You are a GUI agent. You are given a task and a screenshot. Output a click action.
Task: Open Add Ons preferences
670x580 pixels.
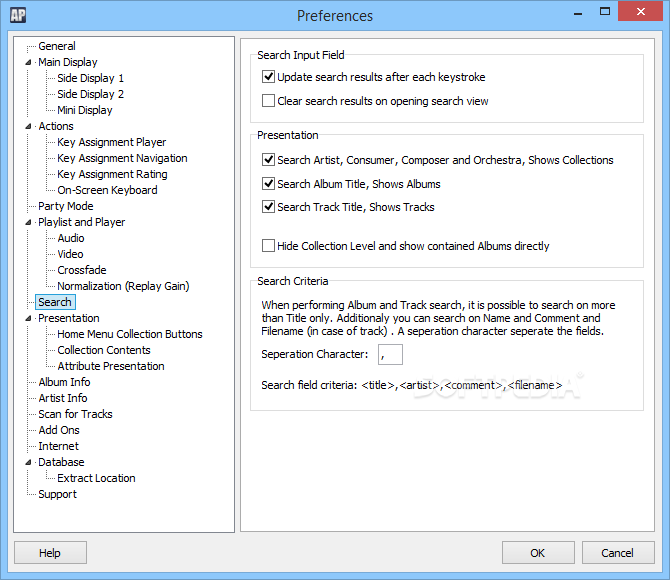pyautogui.click(x=59, y=430)
